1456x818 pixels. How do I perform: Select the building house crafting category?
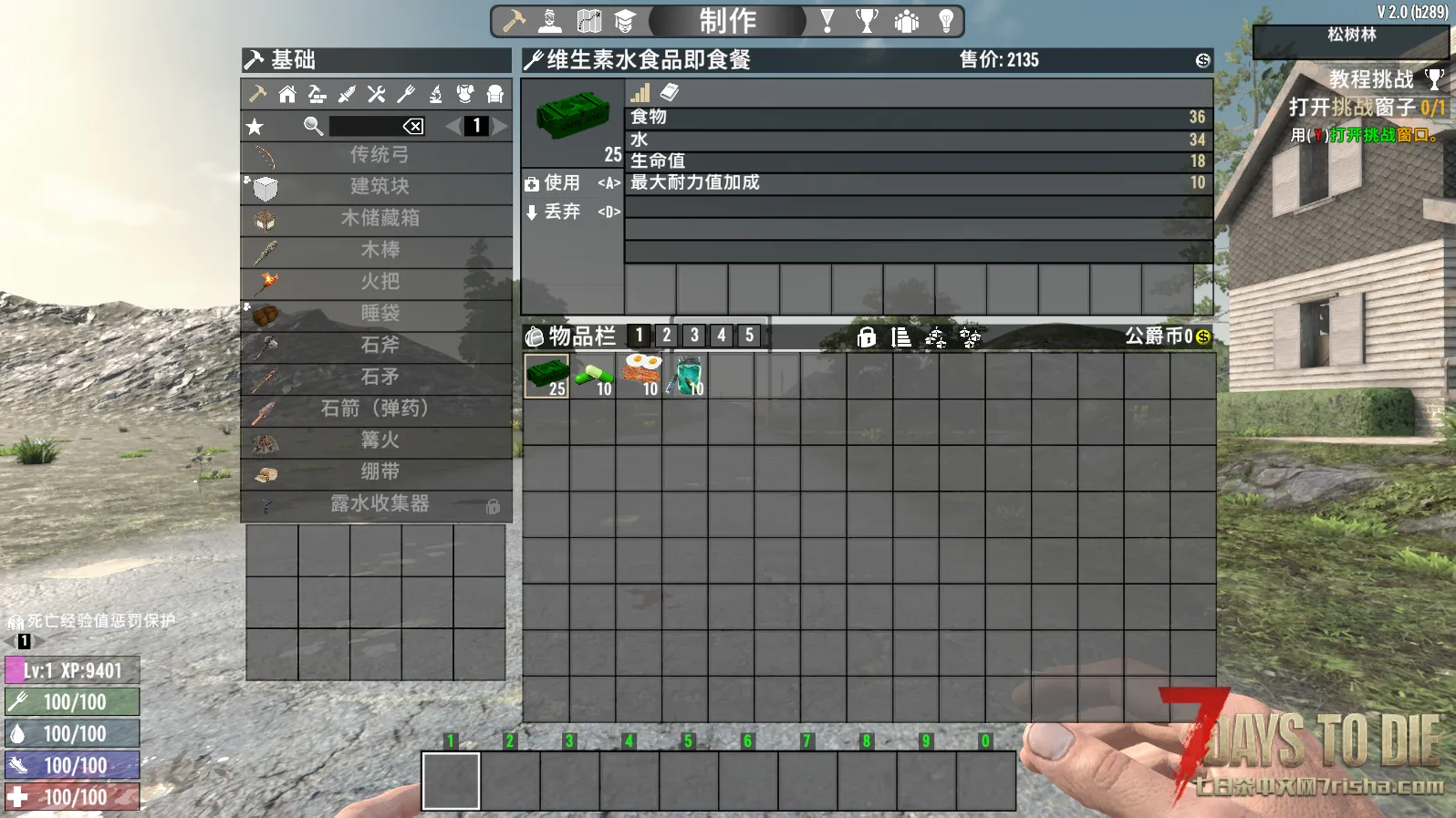click(x=287, y=94)
